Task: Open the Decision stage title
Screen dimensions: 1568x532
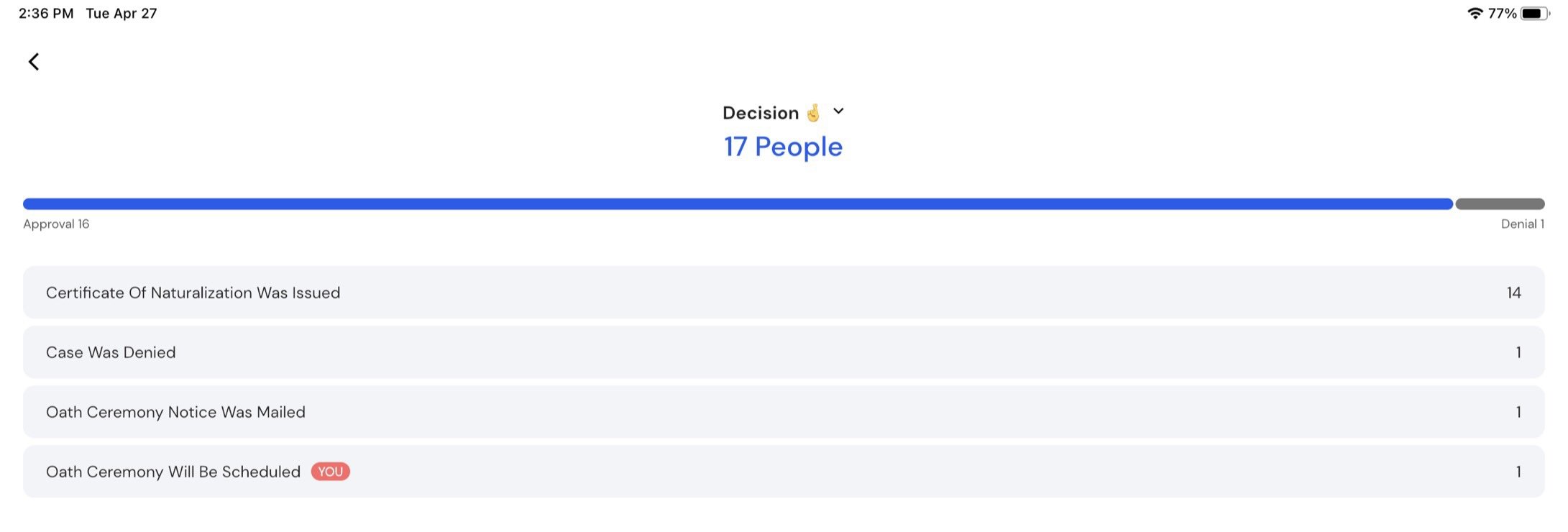Action: (761, 113)
